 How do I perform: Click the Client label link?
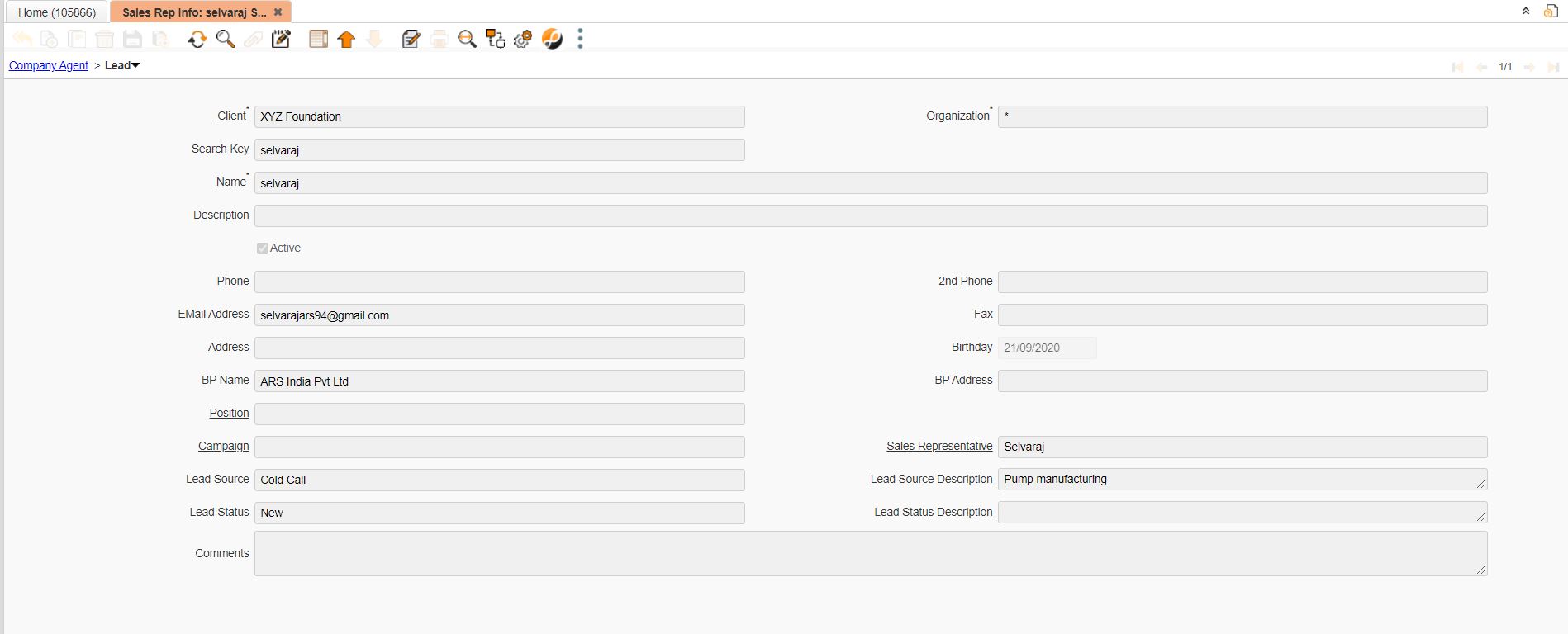(231, 116)
